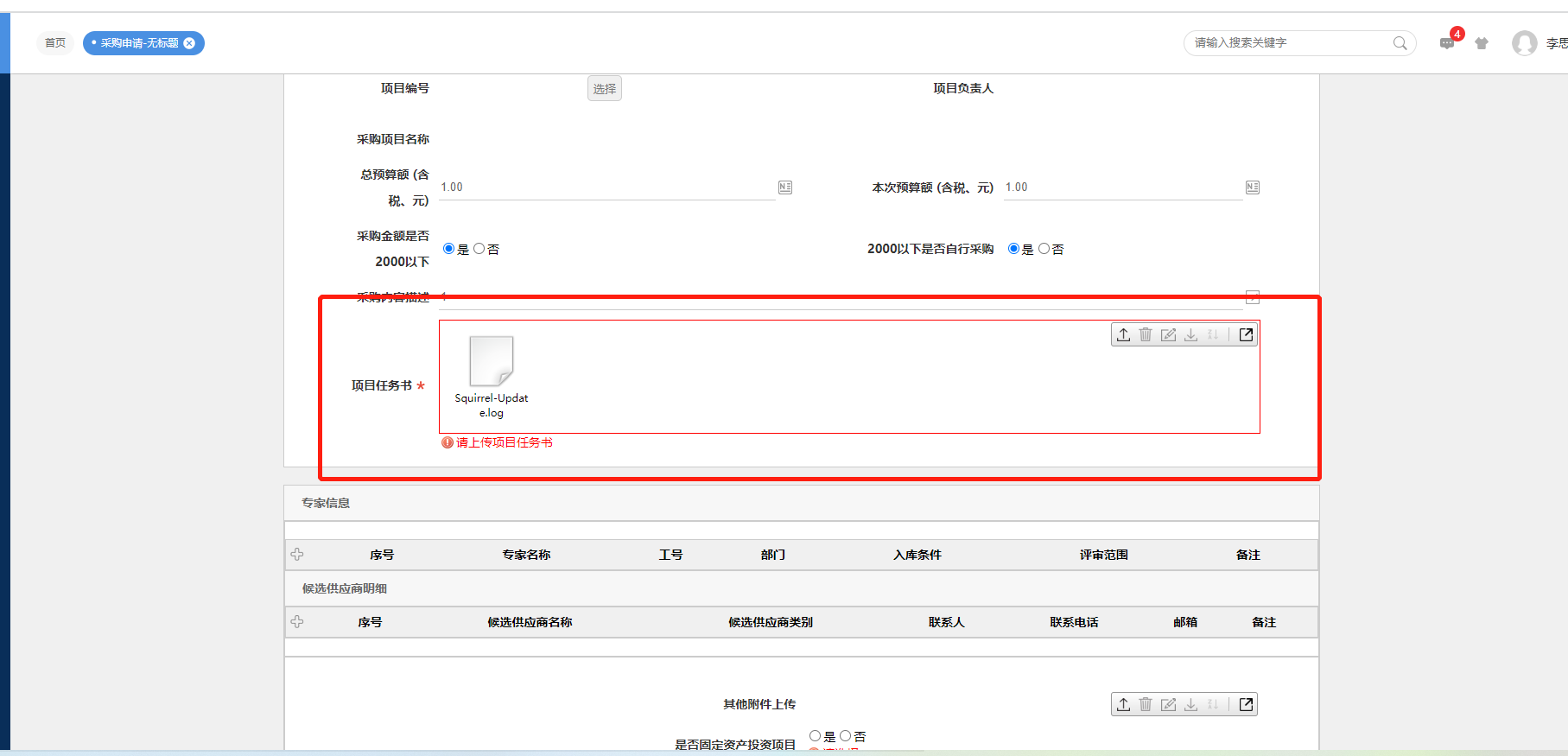Image resolution: width=1568 pixels, height=756 pixels.
Task: Add a row to 专家信息 table
Action: pos(297,555)
